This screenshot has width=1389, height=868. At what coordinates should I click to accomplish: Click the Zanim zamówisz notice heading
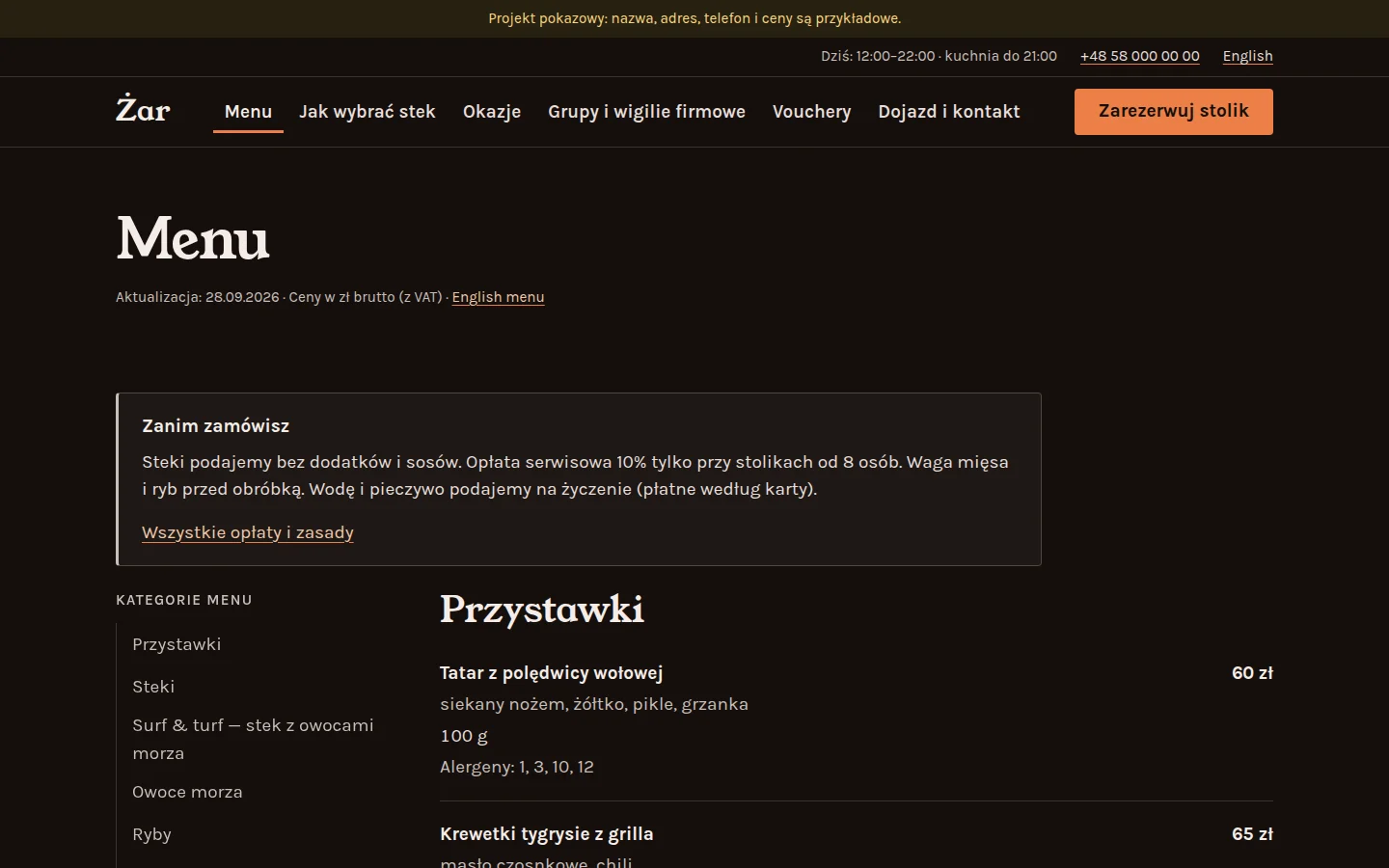[215, 426]
